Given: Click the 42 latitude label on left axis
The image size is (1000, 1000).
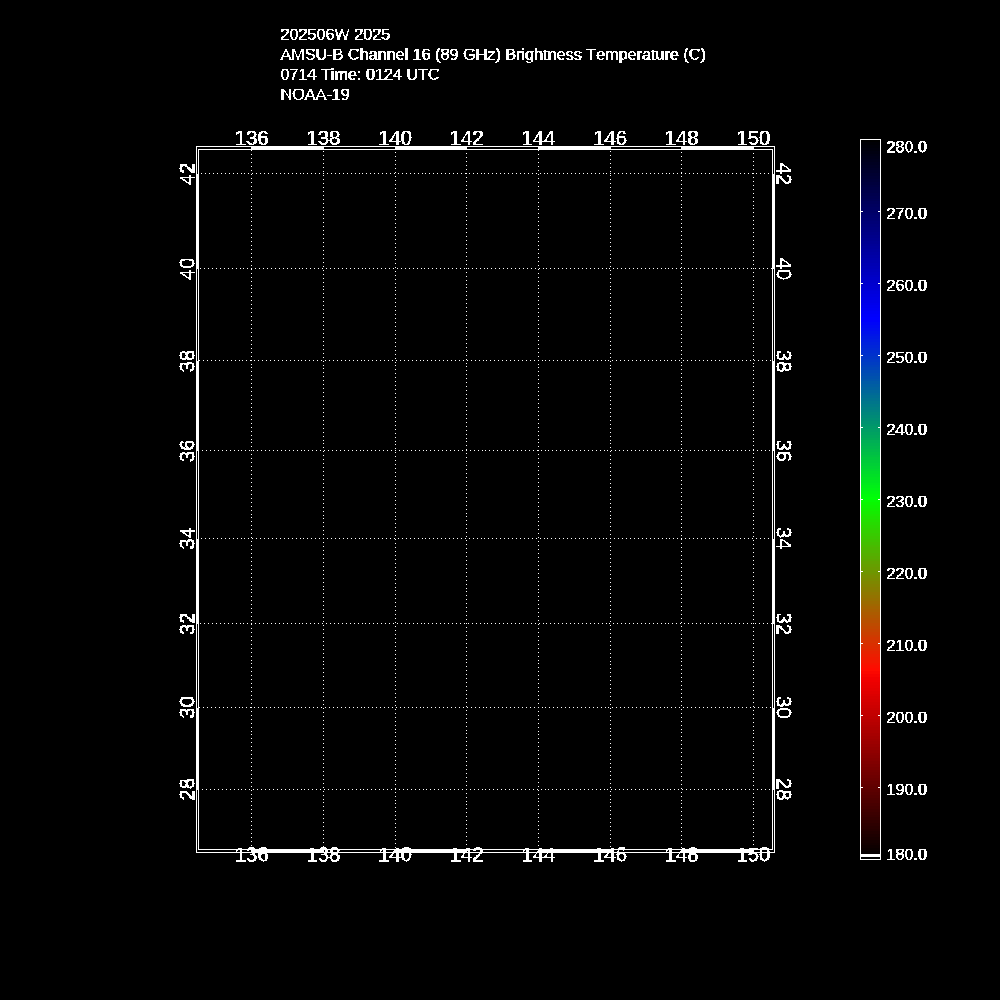Looking at the screenshot, I should point(186,173).
